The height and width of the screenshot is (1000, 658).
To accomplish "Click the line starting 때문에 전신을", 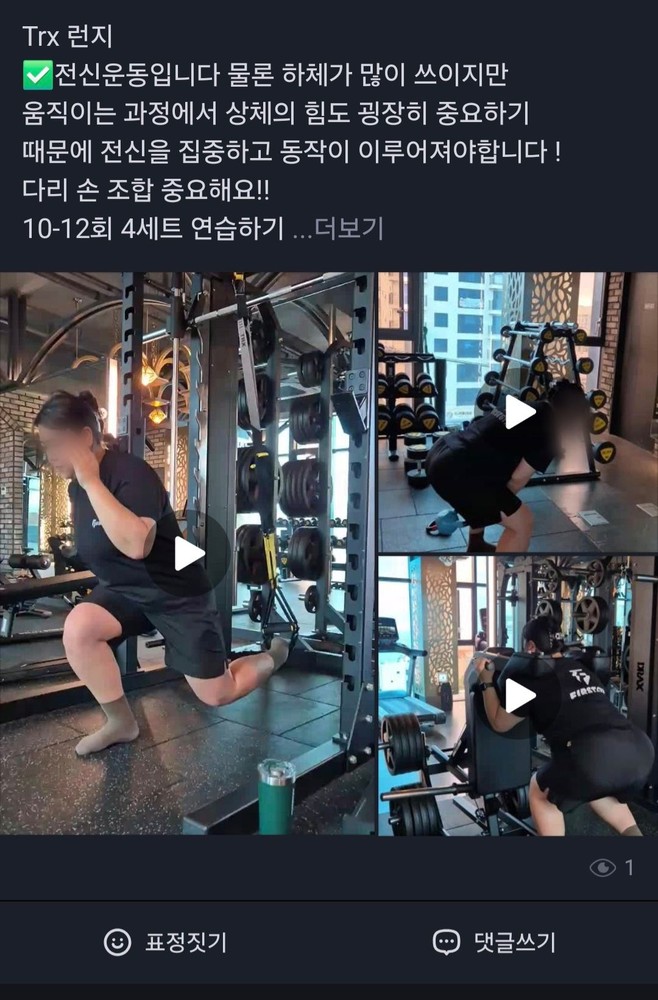I will [292, 152].
